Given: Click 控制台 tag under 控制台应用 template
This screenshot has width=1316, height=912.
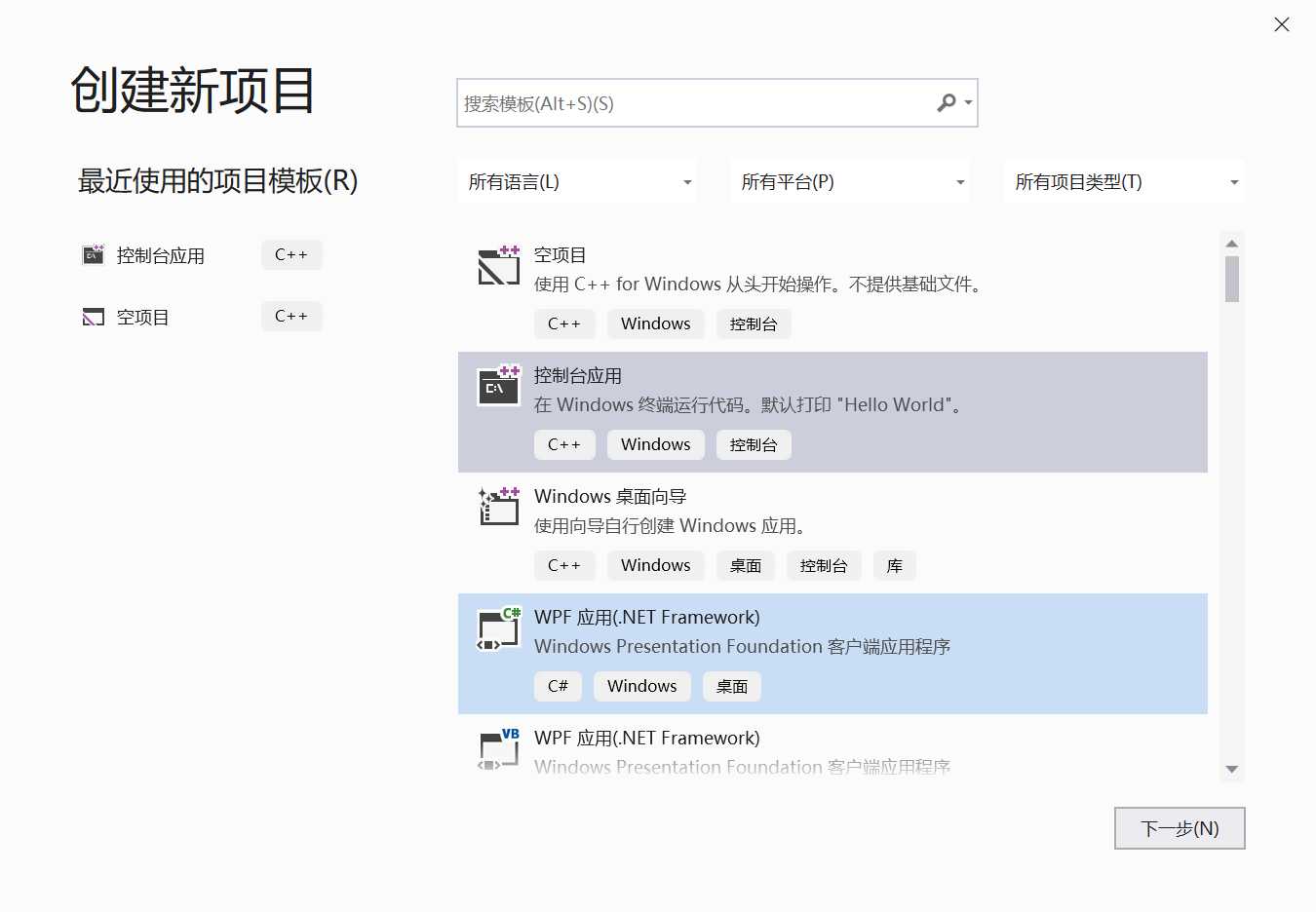Looking at the screenshot, I should coord(754,445).
